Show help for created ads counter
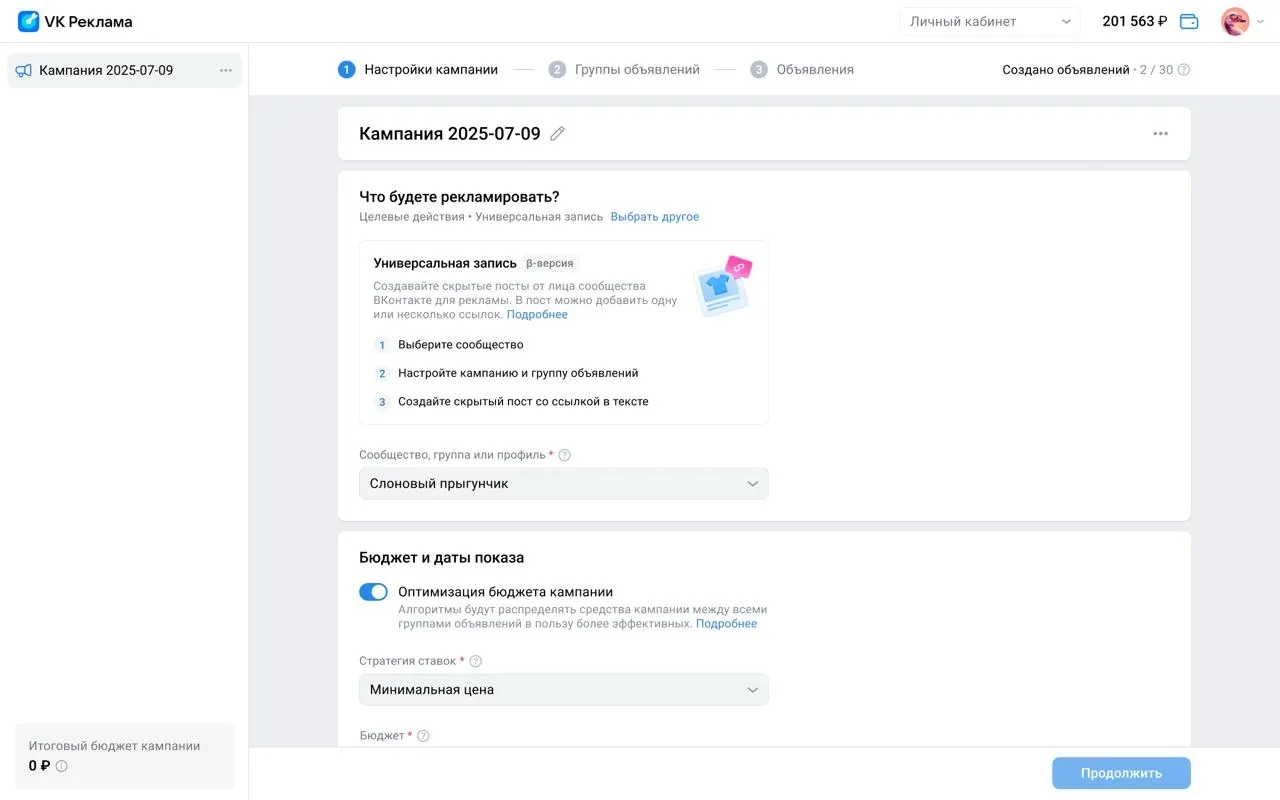1280x800 pixels. click(x=1184, y=70)
